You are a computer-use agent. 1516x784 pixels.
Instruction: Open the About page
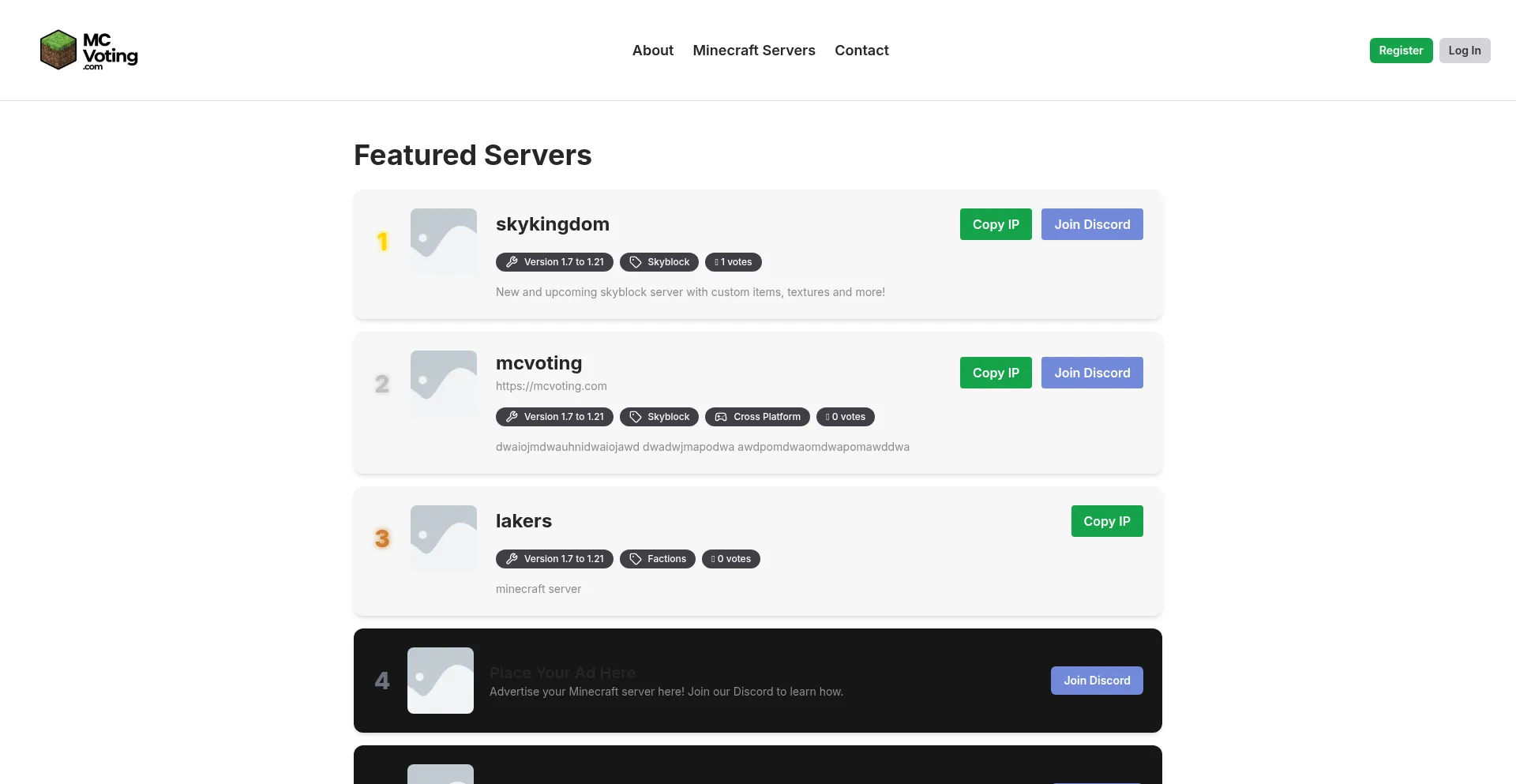tap(652, 51)
